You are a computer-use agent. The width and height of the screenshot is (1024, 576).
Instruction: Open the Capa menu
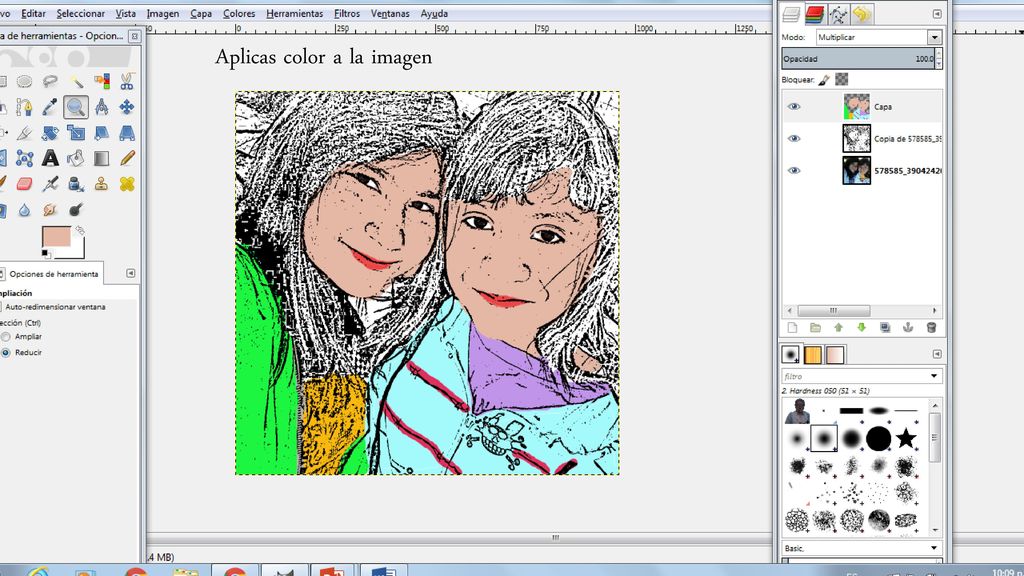coord(201,13)
